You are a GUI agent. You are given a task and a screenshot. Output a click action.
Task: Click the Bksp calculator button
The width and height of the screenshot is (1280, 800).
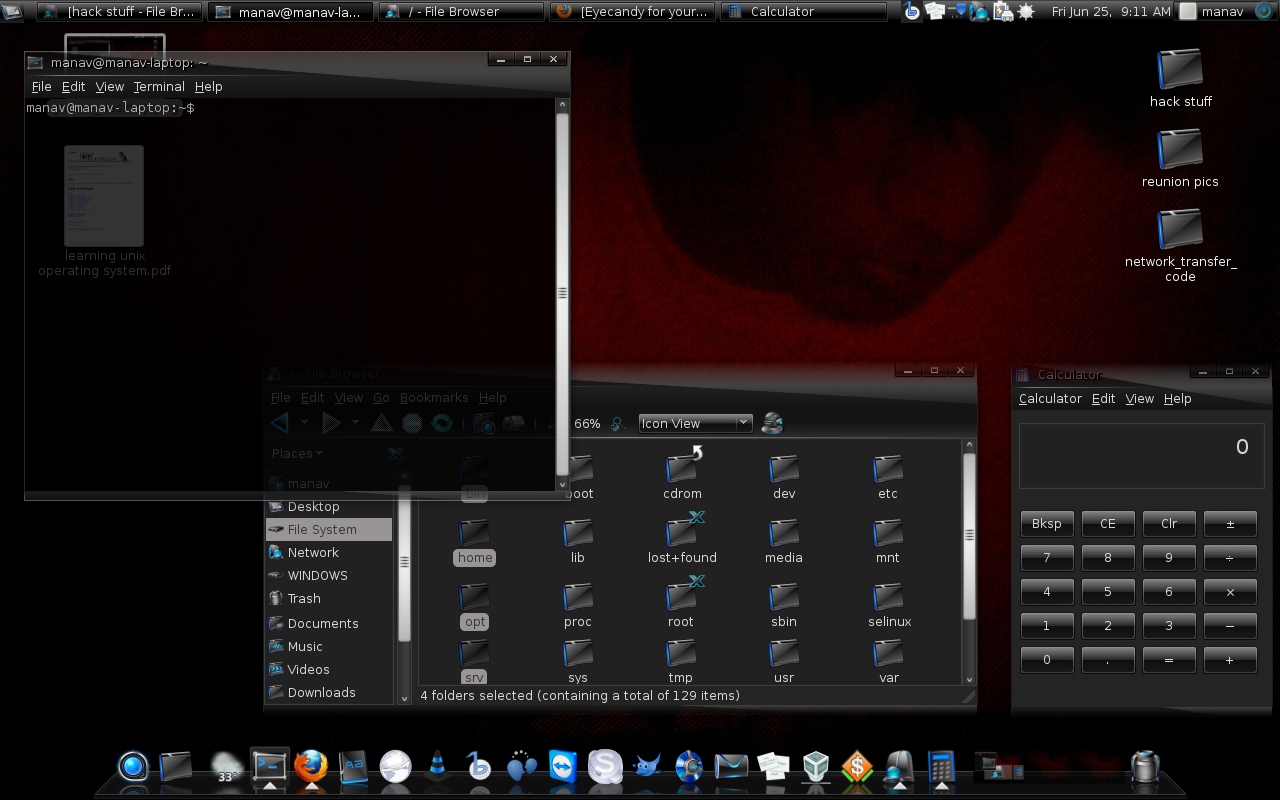point(1047,524)
